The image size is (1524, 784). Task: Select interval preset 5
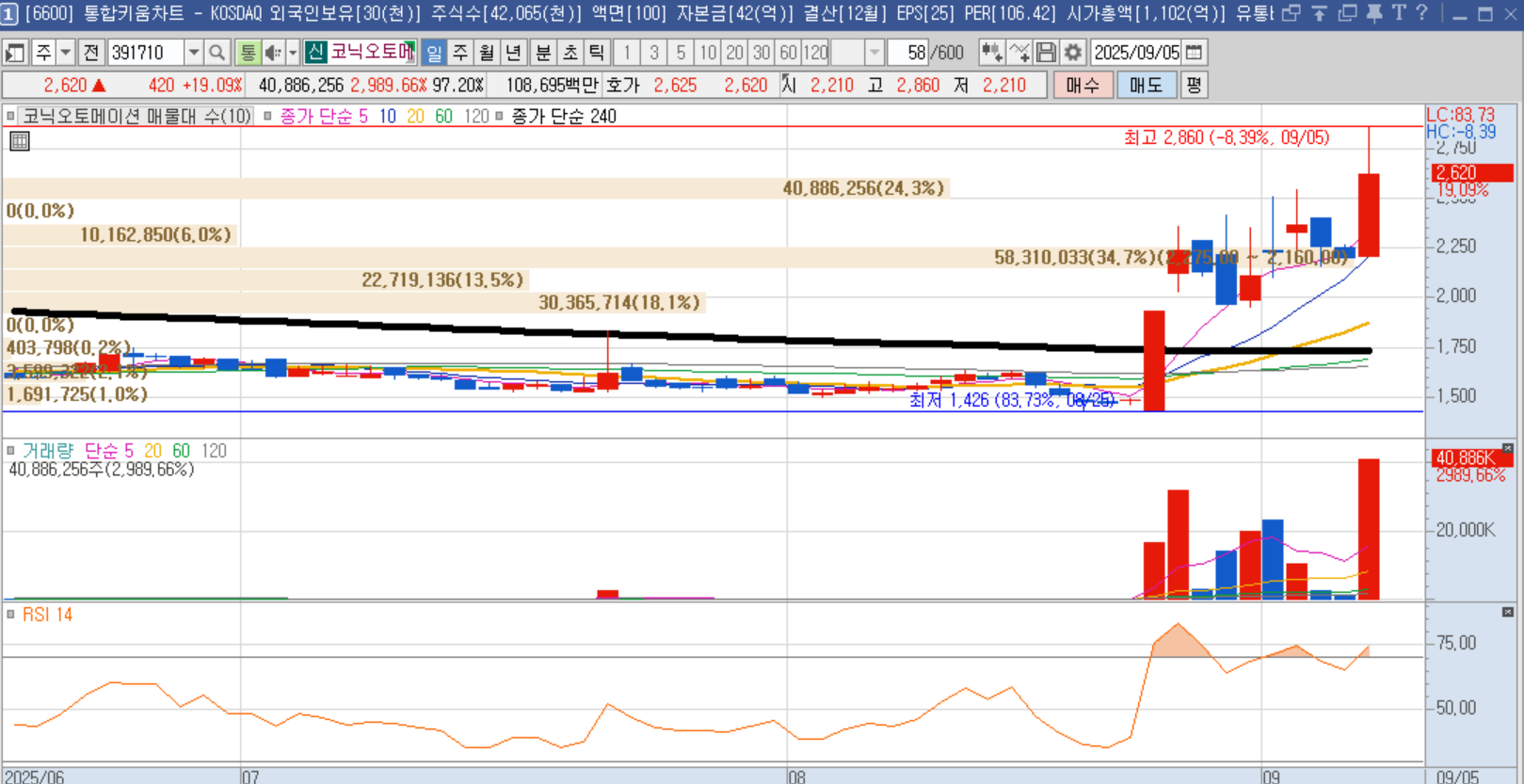682,53
